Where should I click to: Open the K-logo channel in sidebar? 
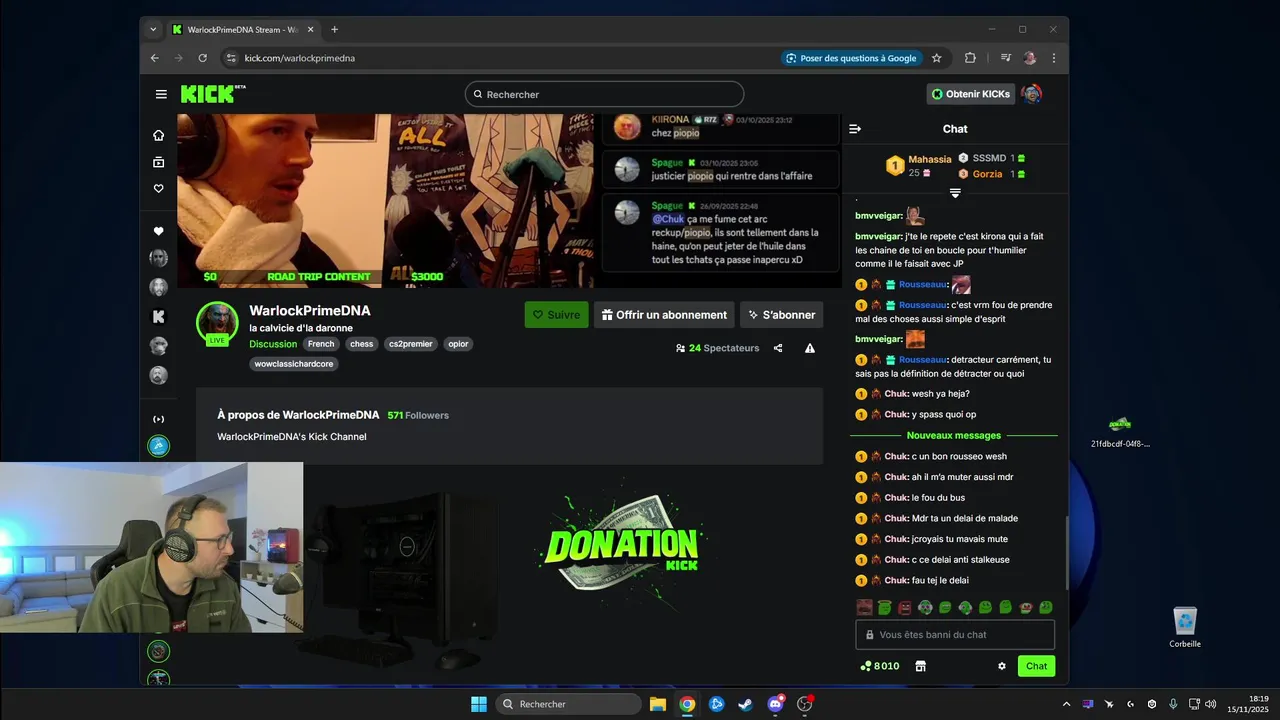pyautogui.click(x=158, y=317)
